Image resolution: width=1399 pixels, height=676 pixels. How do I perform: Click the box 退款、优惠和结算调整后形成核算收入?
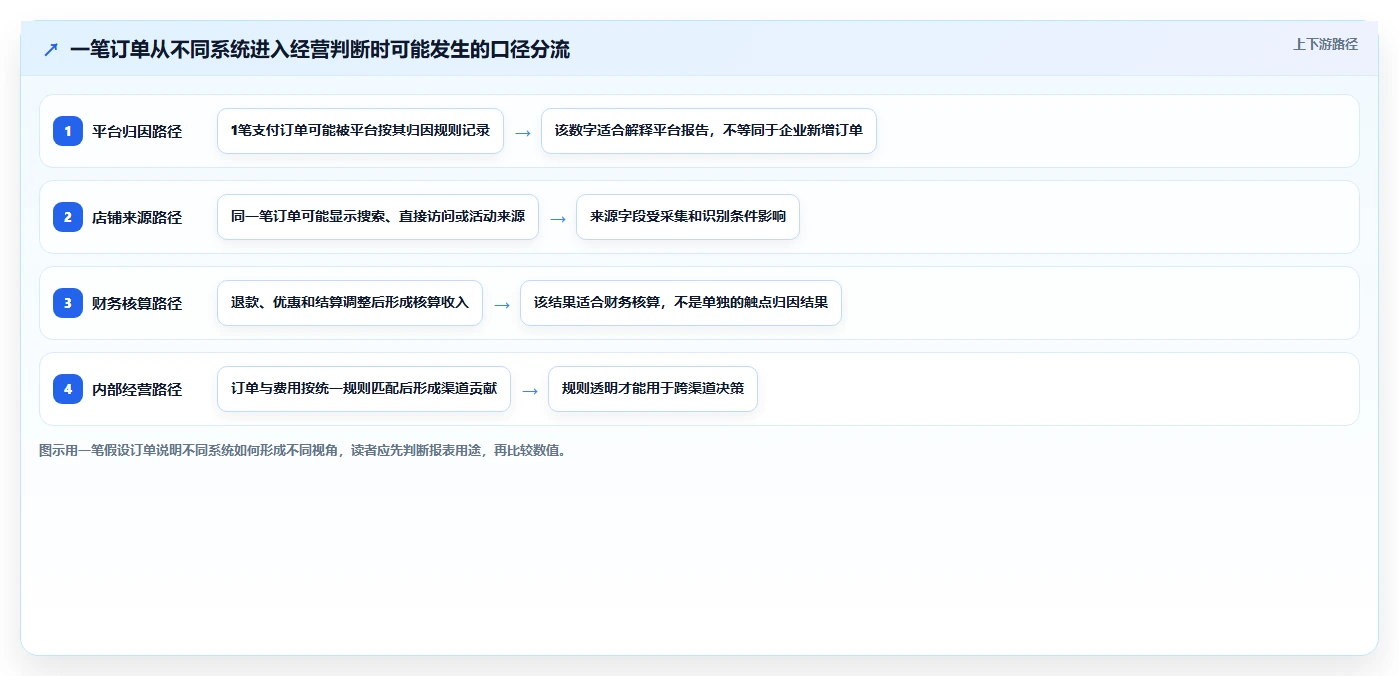[350, 303]
